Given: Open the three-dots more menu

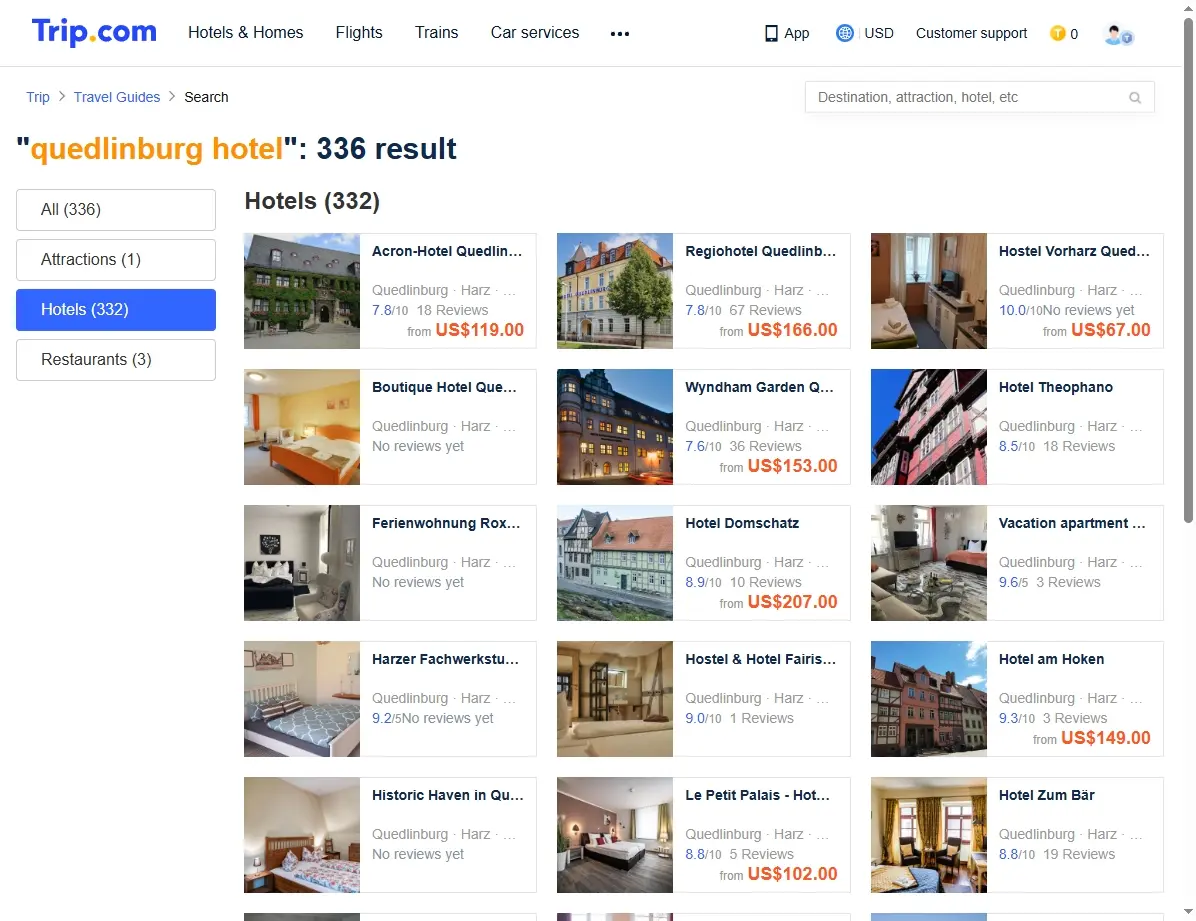Looking at the screenshot, I should [620, 34].
